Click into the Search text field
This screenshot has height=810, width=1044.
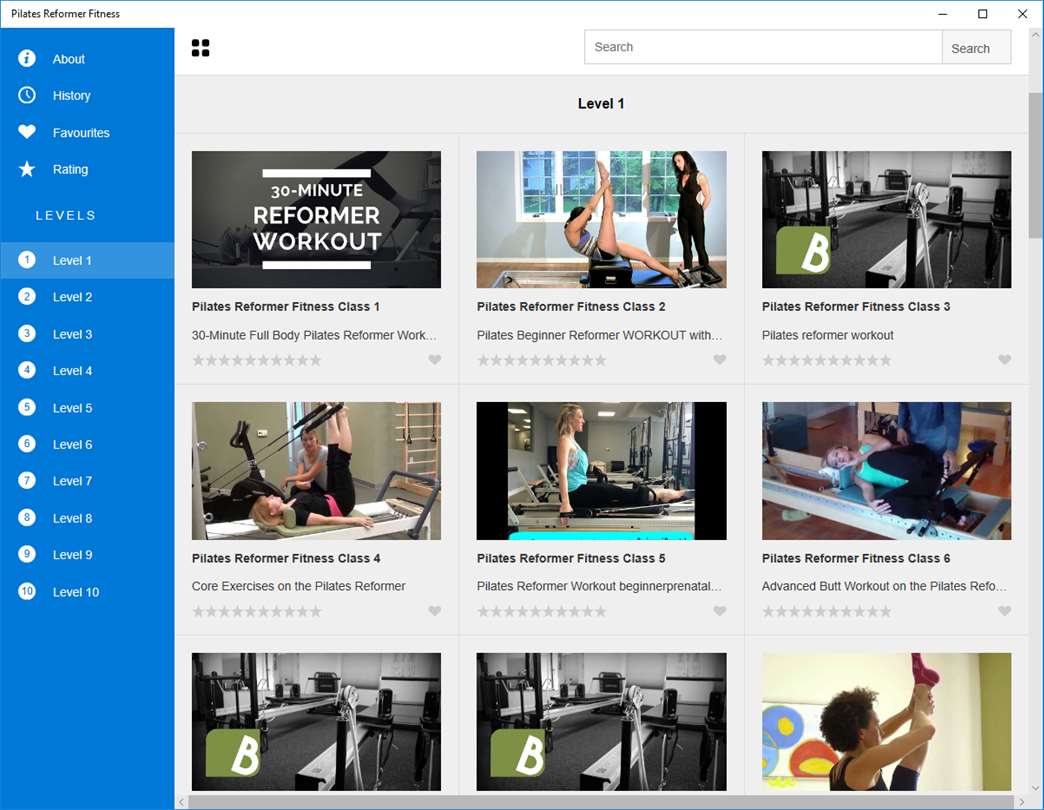(x=763, y=47)
